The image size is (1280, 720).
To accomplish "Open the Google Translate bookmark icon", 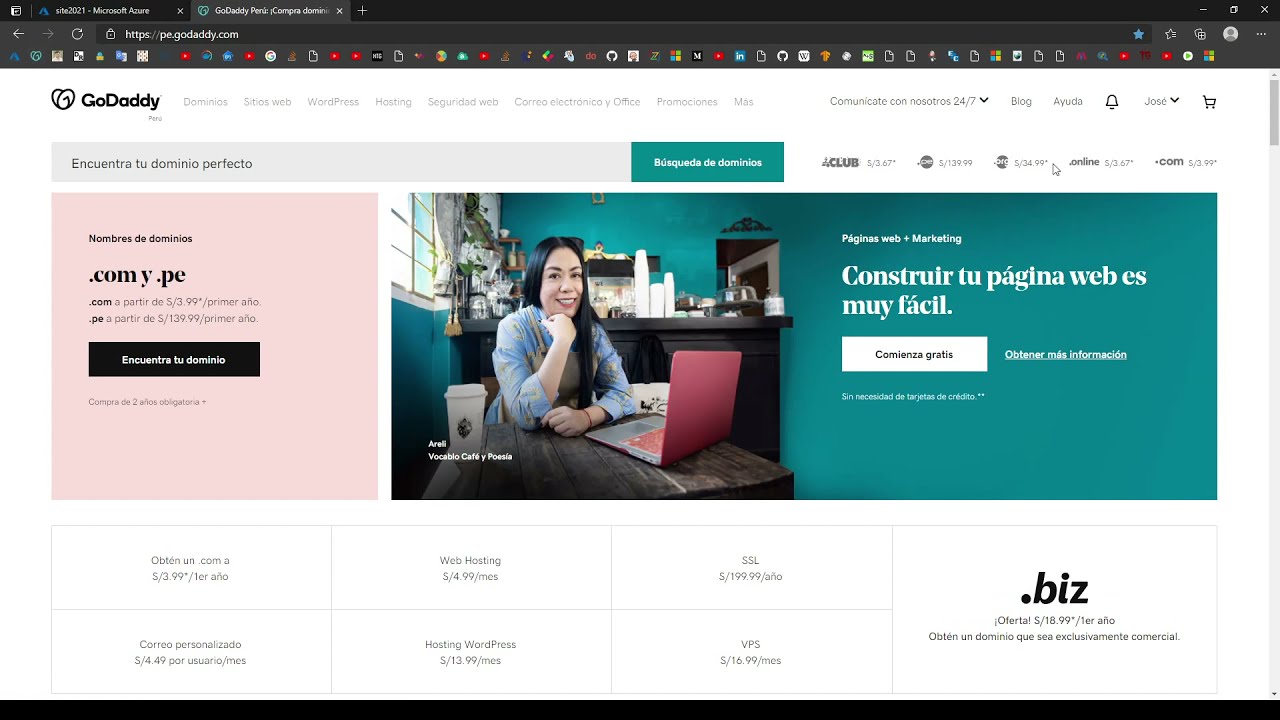I will 121,56.
